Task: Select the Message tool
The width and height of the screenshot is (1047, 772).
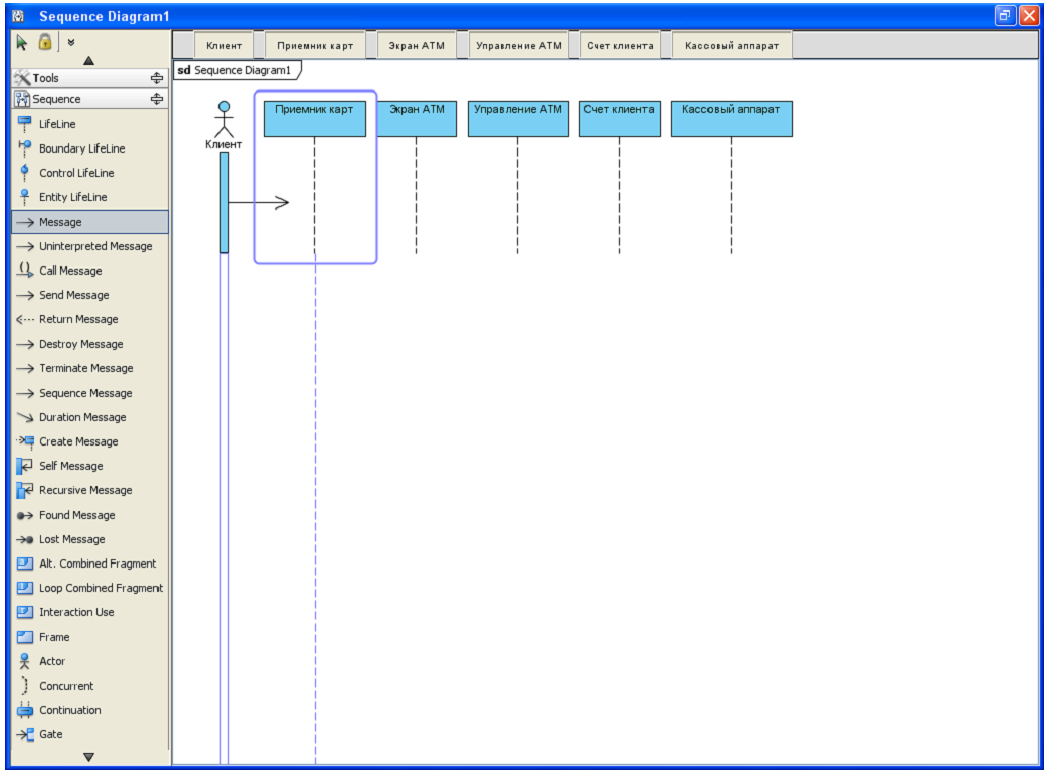Action: click(90, 222)
